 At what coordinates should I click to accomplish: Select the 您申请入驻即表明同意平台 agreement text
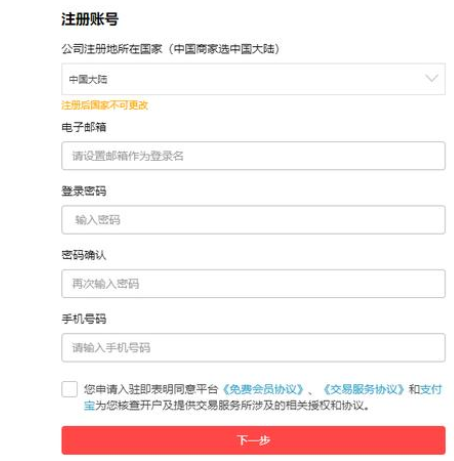click(151, 389)
